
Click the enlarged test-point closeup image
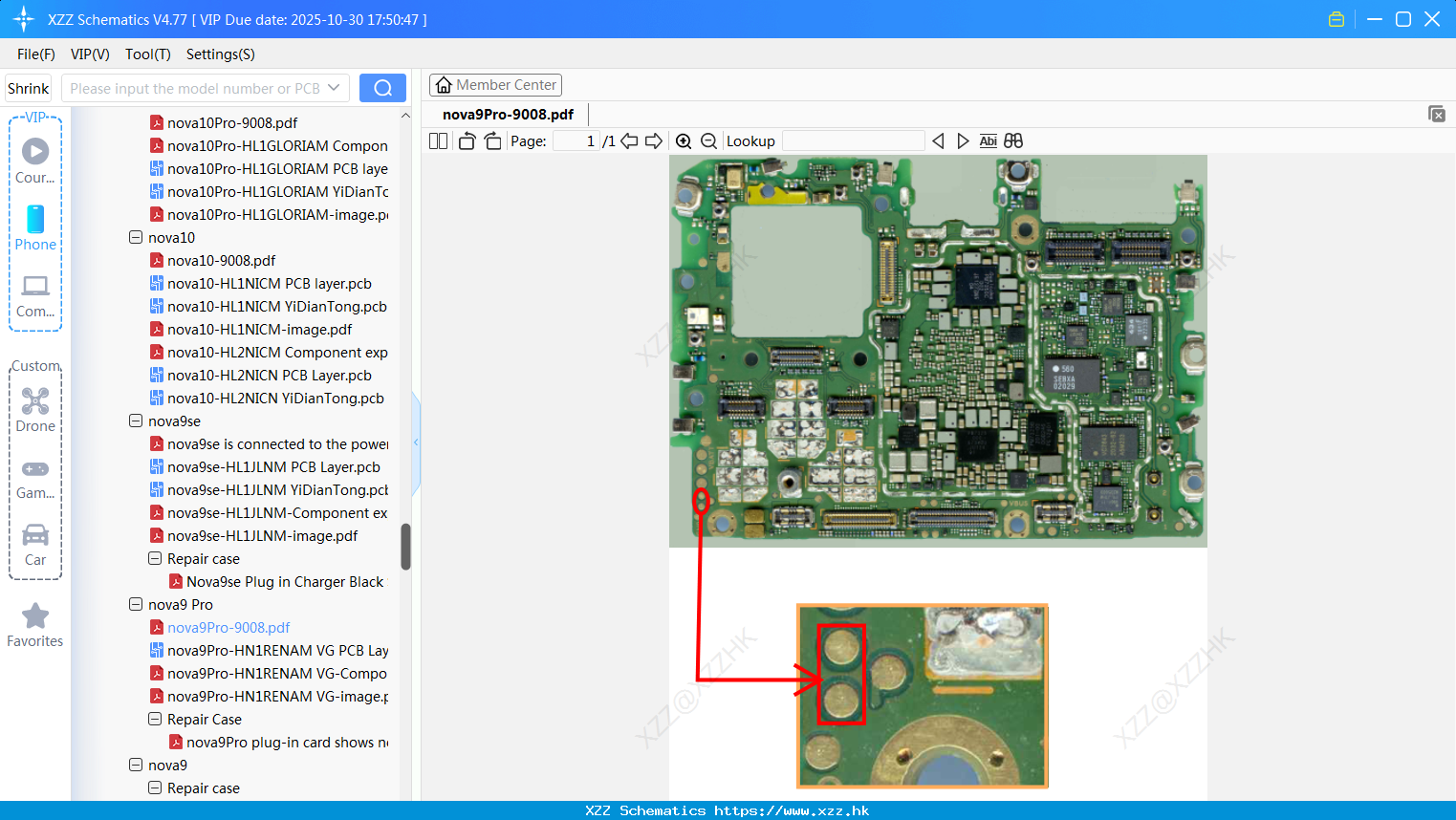coord(923,696)
